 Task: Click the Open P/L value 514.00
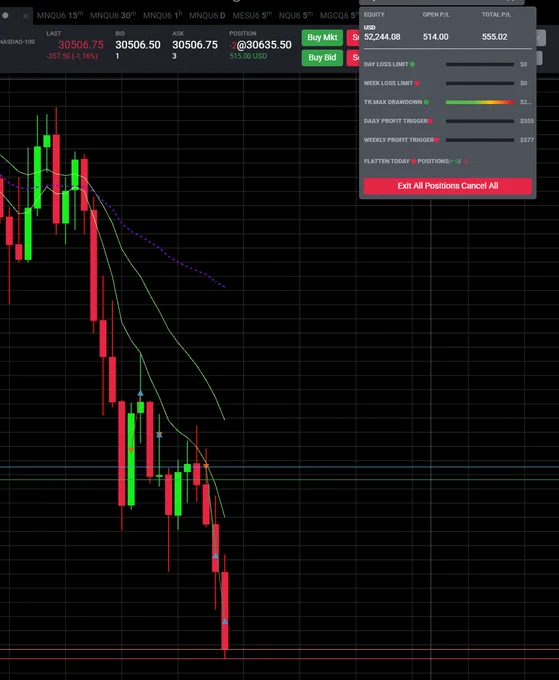click(x=435, y=37)
